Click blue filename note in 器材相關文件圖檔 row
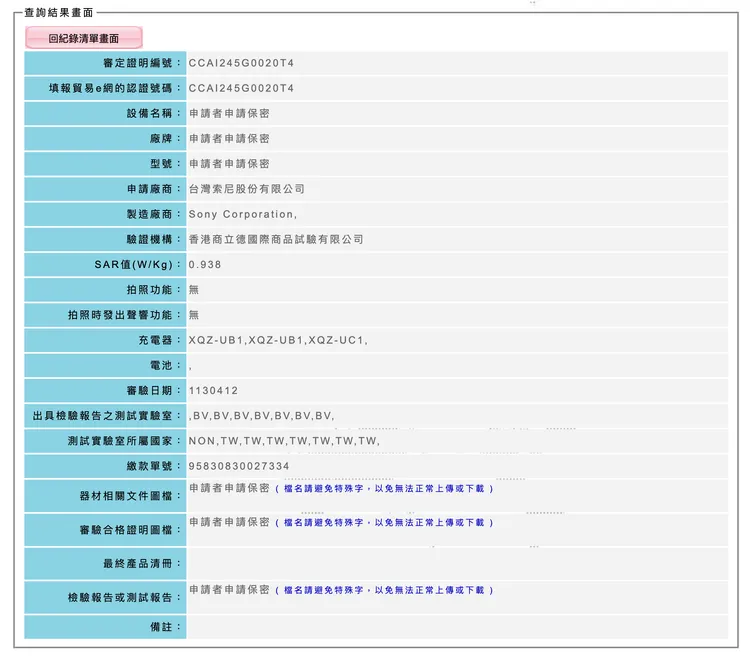 (384, 489)
